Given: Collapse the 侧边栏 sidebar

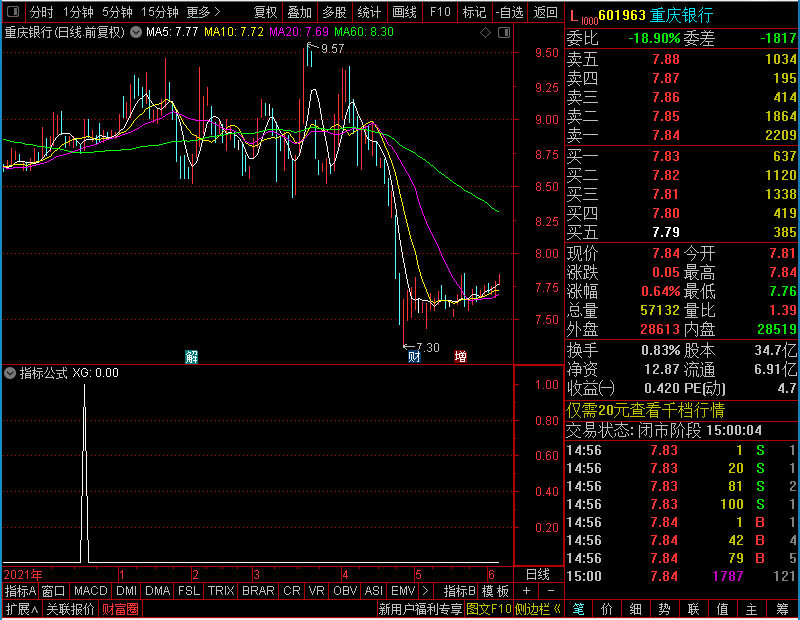Looking at the screenshot, I should (x=538, y=609).
